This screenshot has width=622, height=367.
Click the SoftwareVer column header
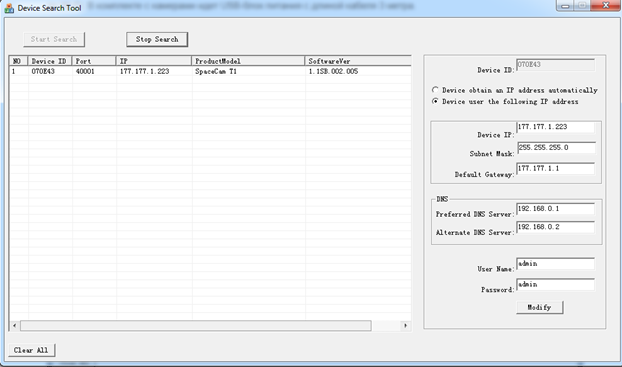pos(358,61)
